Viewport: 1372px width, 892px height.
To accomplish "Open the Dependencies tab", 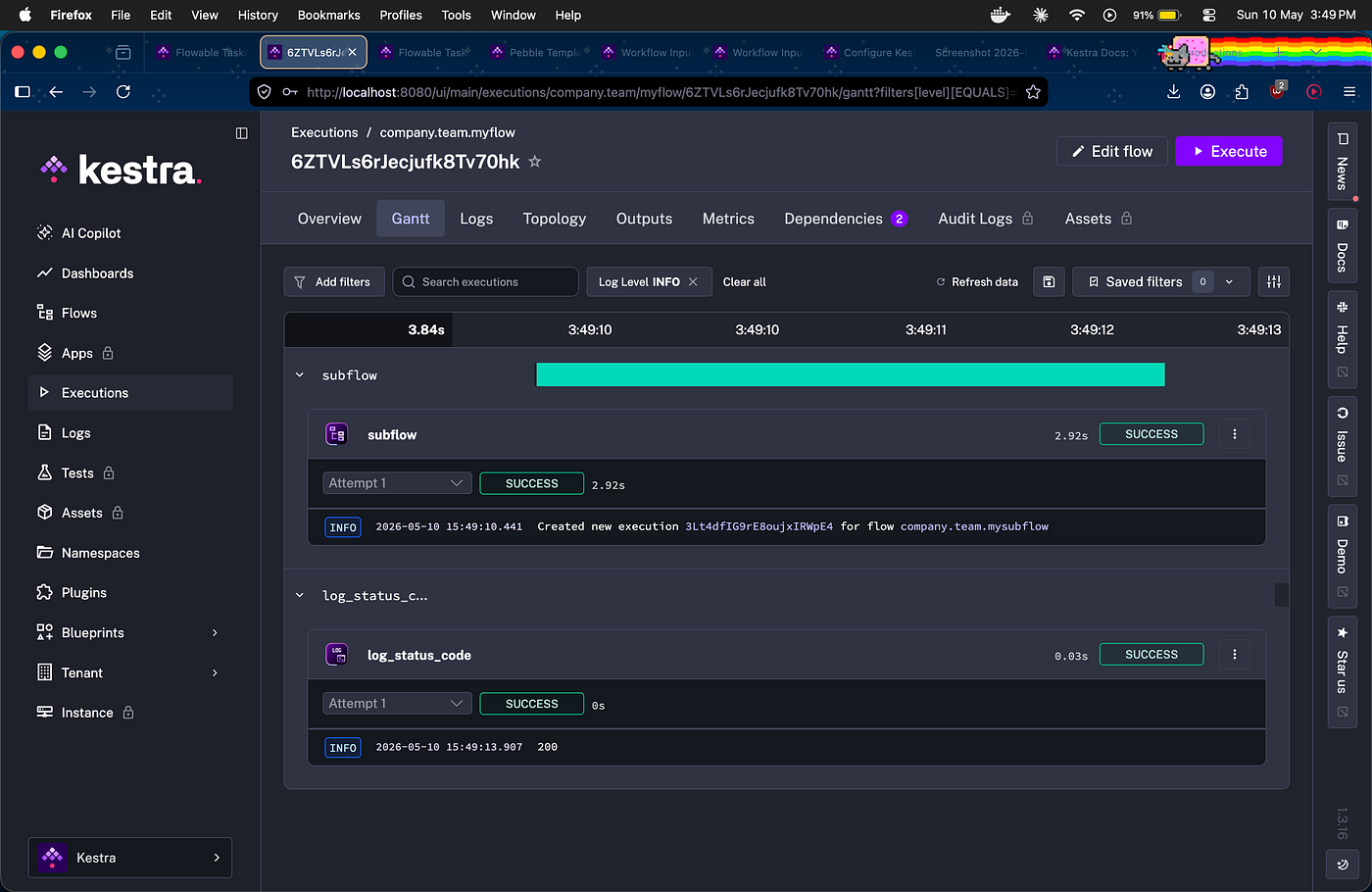I will (846, 219).
